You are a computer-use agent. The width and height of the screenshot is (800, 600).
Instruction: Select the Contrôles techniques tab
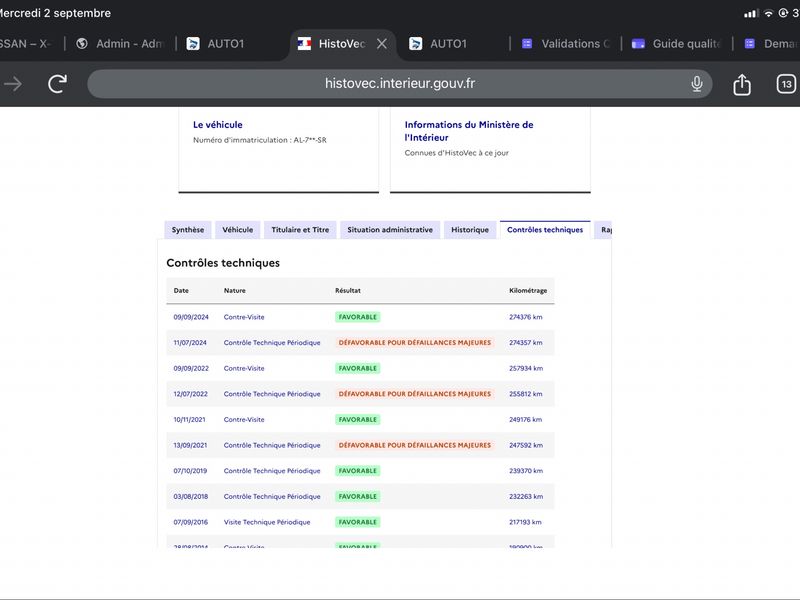pyautogui.click(x=545, y=230)
